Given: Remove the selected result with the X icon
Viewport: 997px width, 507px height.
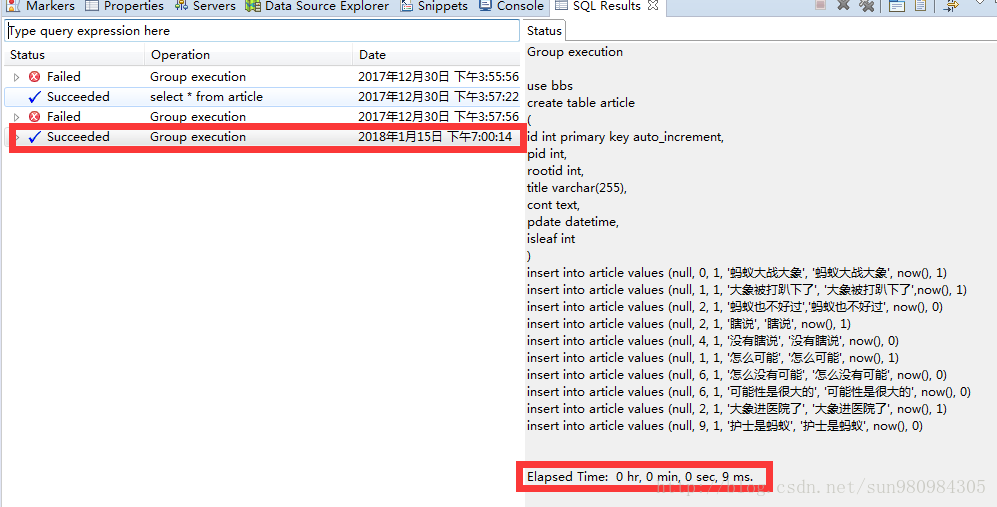Looking at the screenshot, I should click(x=843, y=5).
